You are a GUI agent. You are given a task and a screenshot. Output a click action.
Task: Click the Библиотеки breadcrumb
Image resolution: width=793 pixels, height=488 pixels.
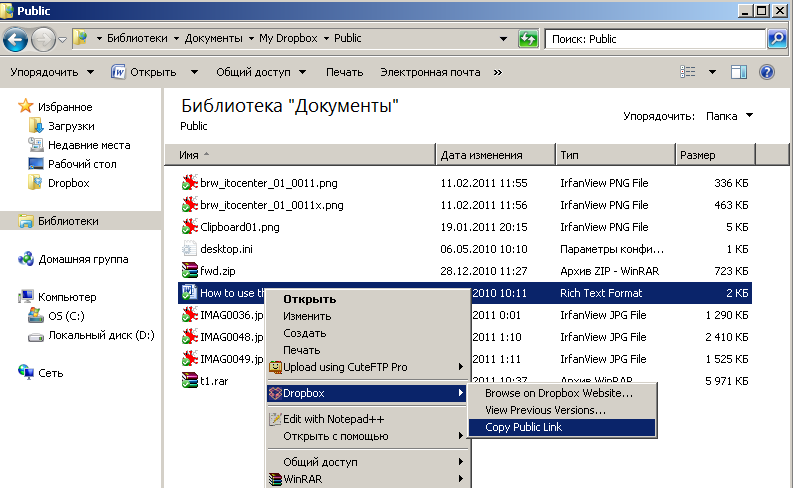point(137,38)
